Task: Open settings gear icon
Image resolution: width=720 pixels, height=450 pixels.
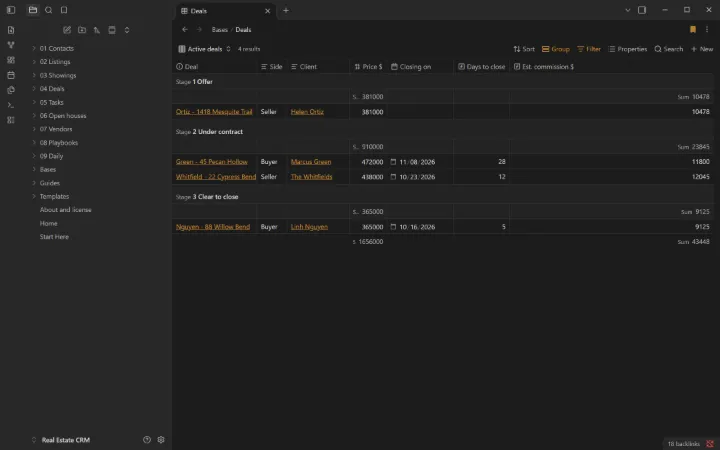Action: point(161,440)
